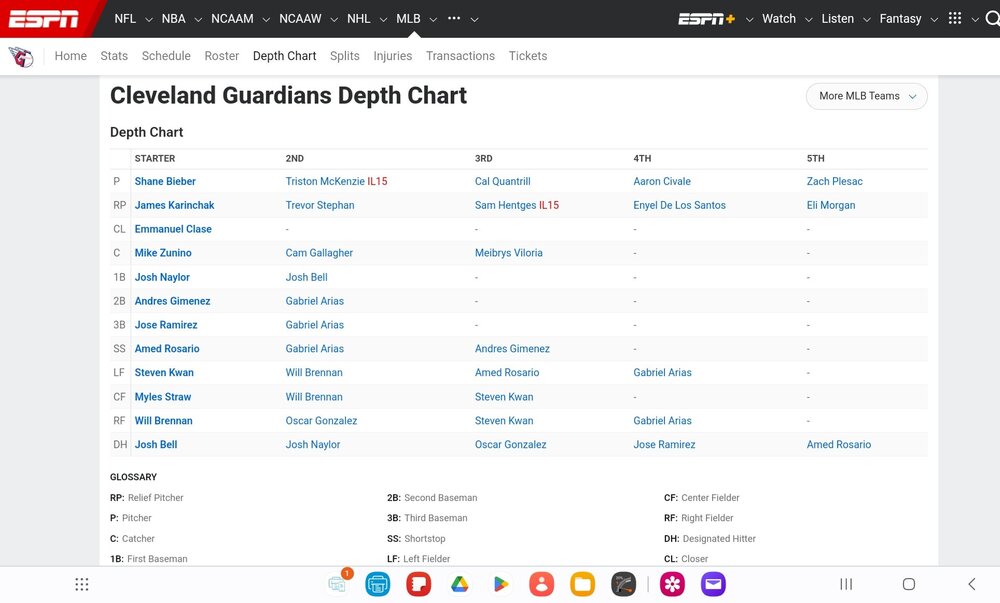Go to the Injuries tab
Image resolution: width=1000 pixels, height=603 pixels.
(x=393, y=56)
